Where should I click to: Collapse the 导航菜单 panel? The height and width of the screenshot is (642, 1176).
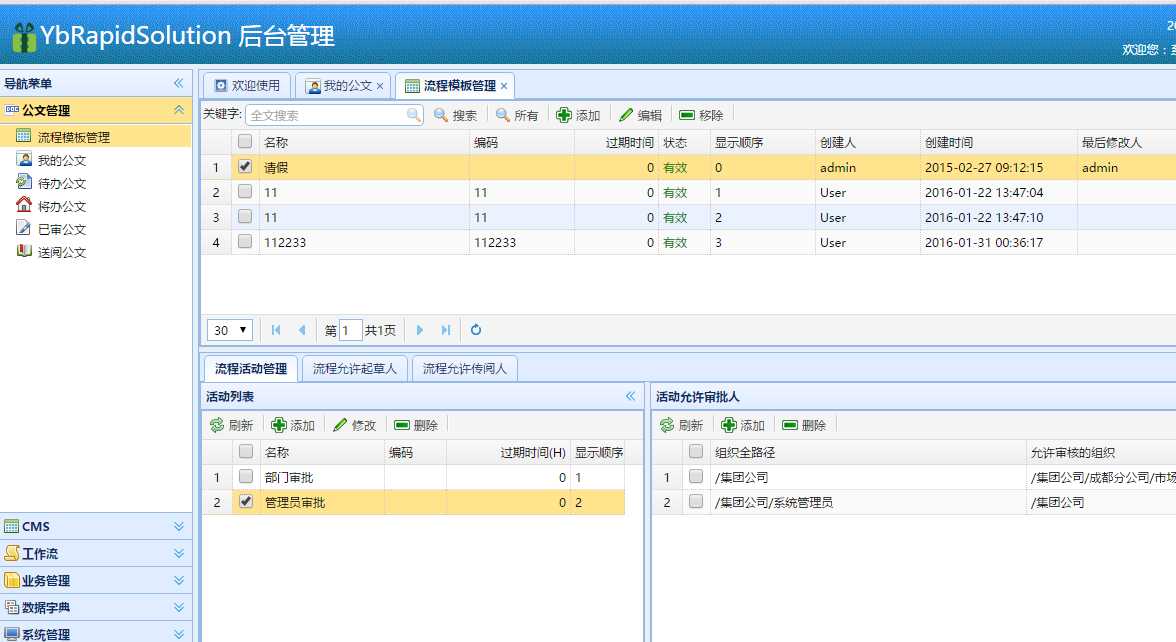point(178,83)
